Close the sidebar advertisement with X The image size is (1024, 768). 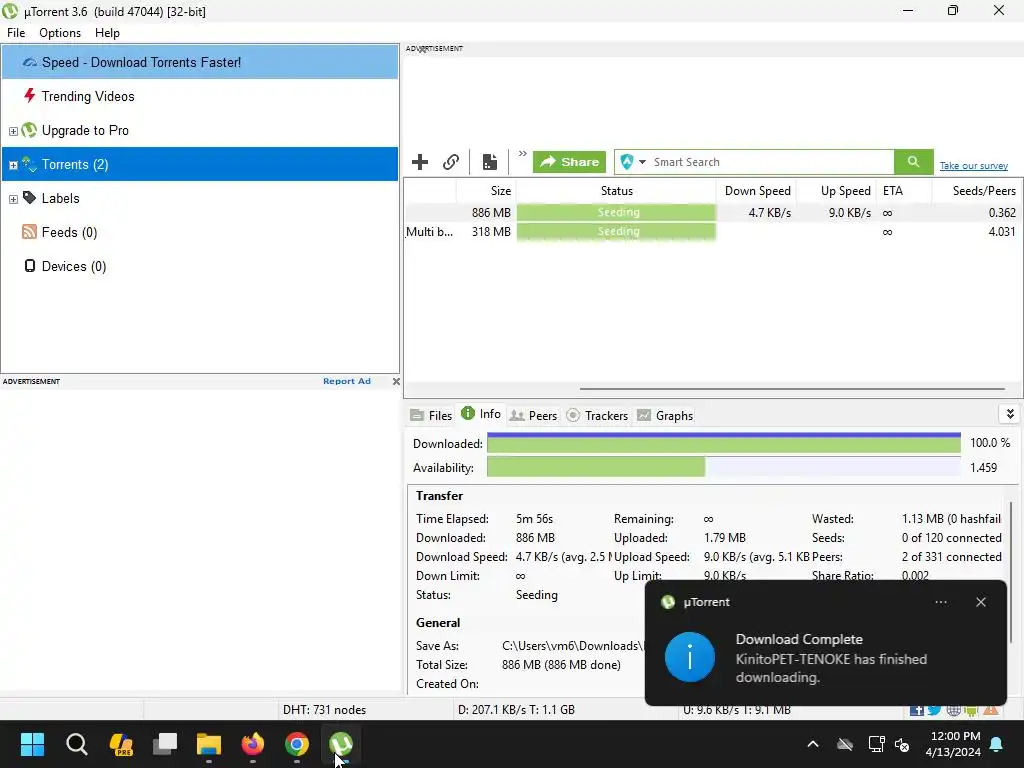(x=396, y=381)
